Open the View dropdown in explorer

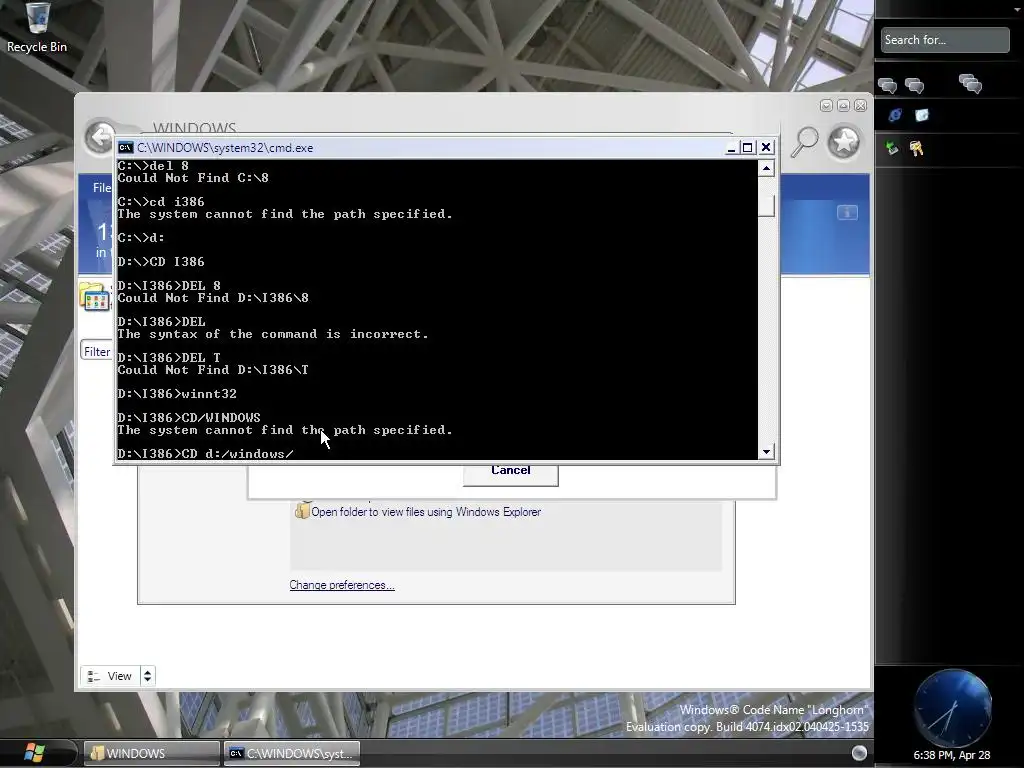coord(110,676)
